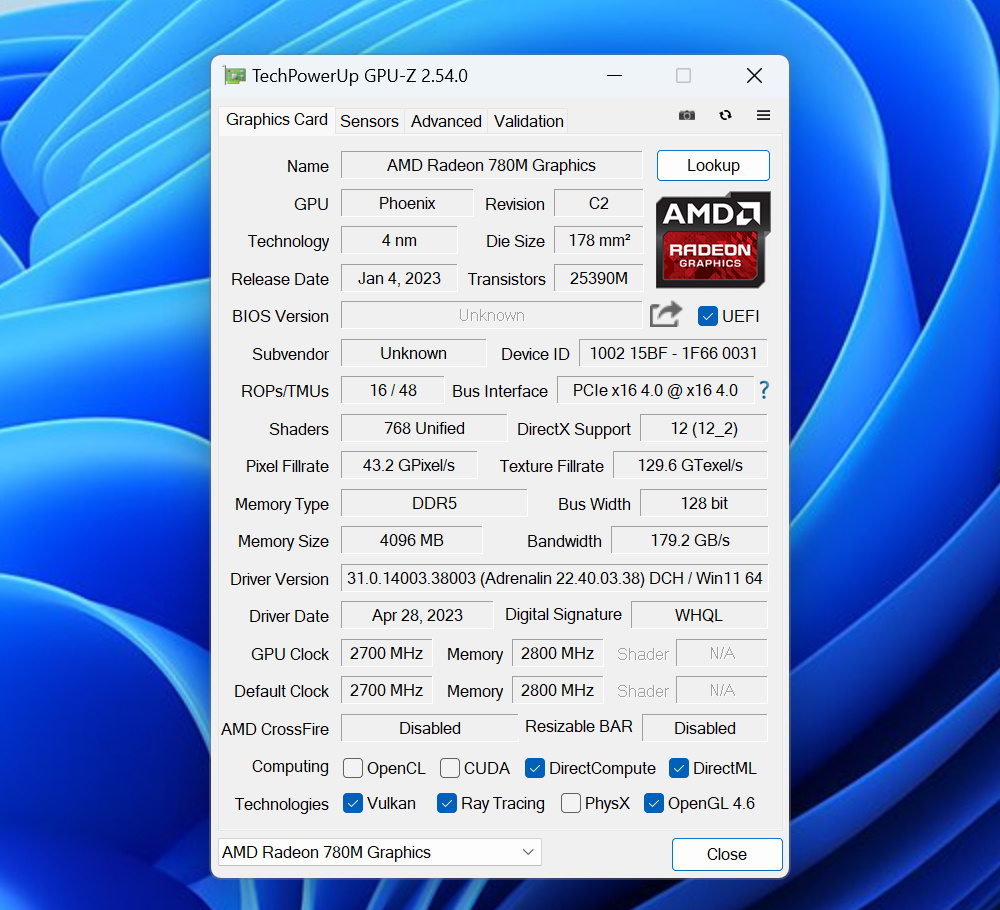Toggle the OpenGL 4.6 checkbox
This screenshot has width=1000, height=910.
654,803
